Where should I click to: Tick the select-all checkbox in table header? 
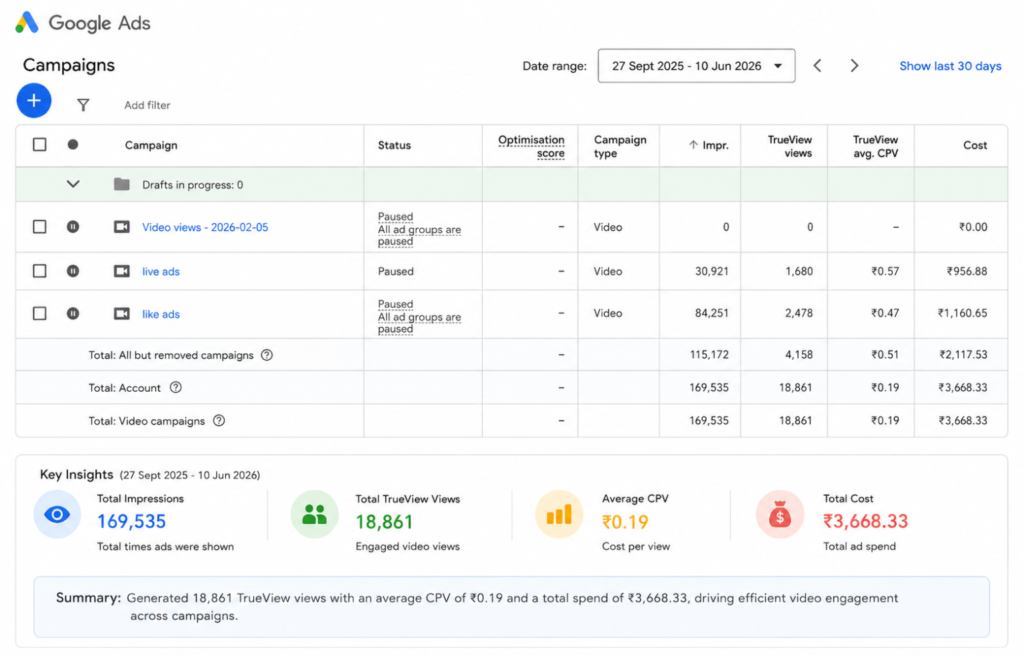pos(40,144)
